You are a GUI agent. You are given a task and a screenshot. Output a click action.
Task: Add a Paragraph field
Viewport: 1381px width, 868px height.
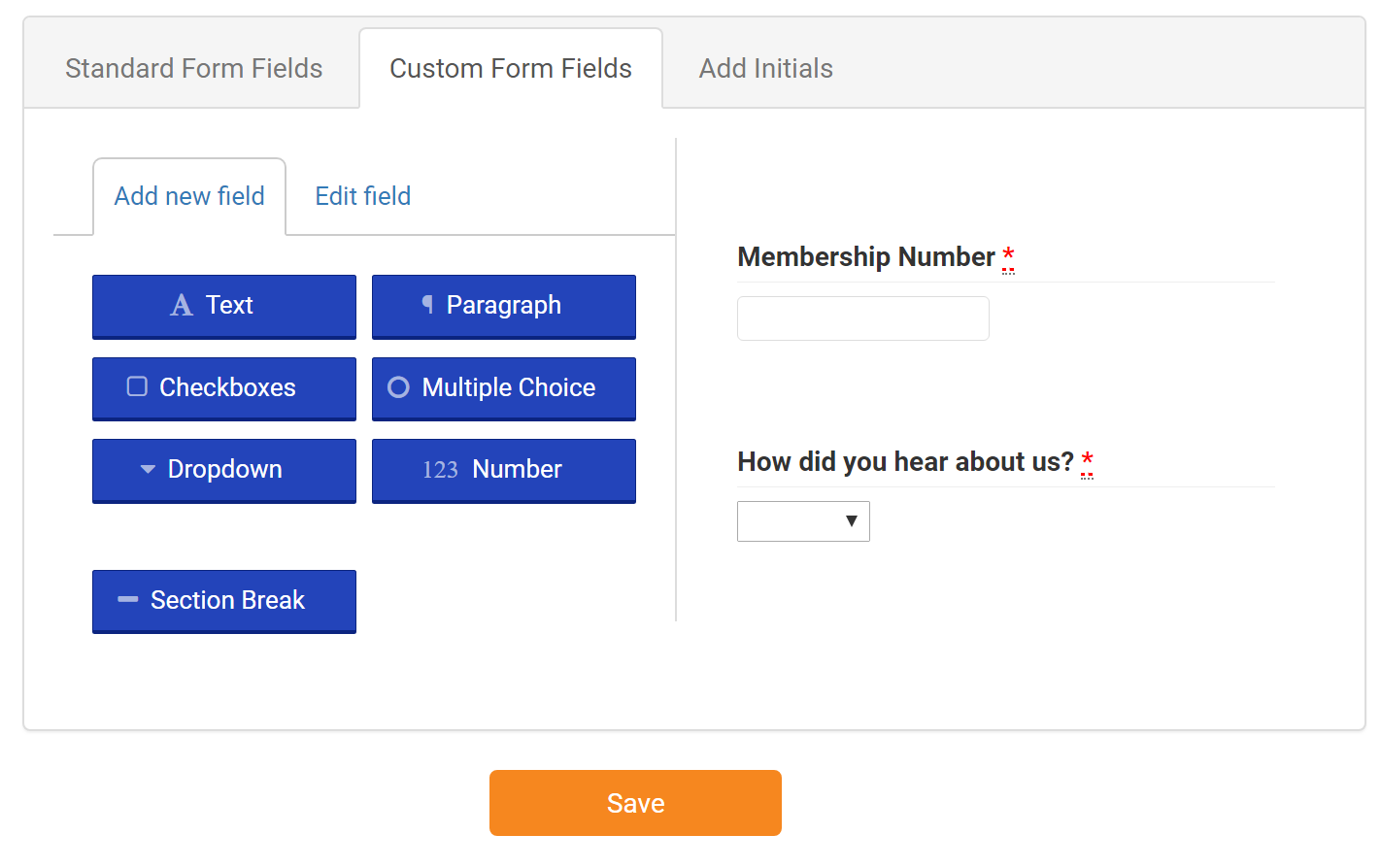[x=503, y=306]
